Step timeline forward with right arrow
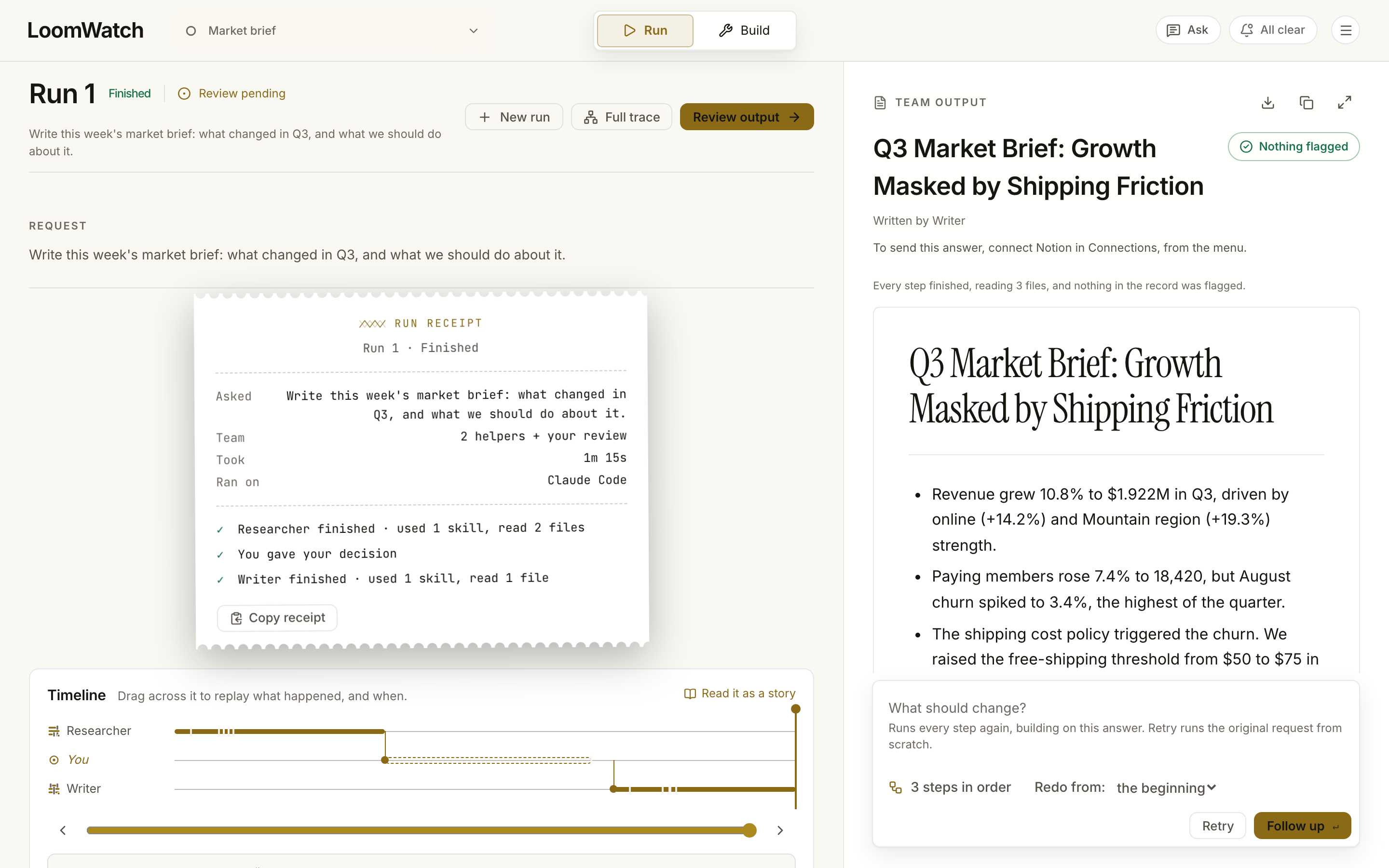This screenshot has width=1389, height=868. click(x=780, y=830)
